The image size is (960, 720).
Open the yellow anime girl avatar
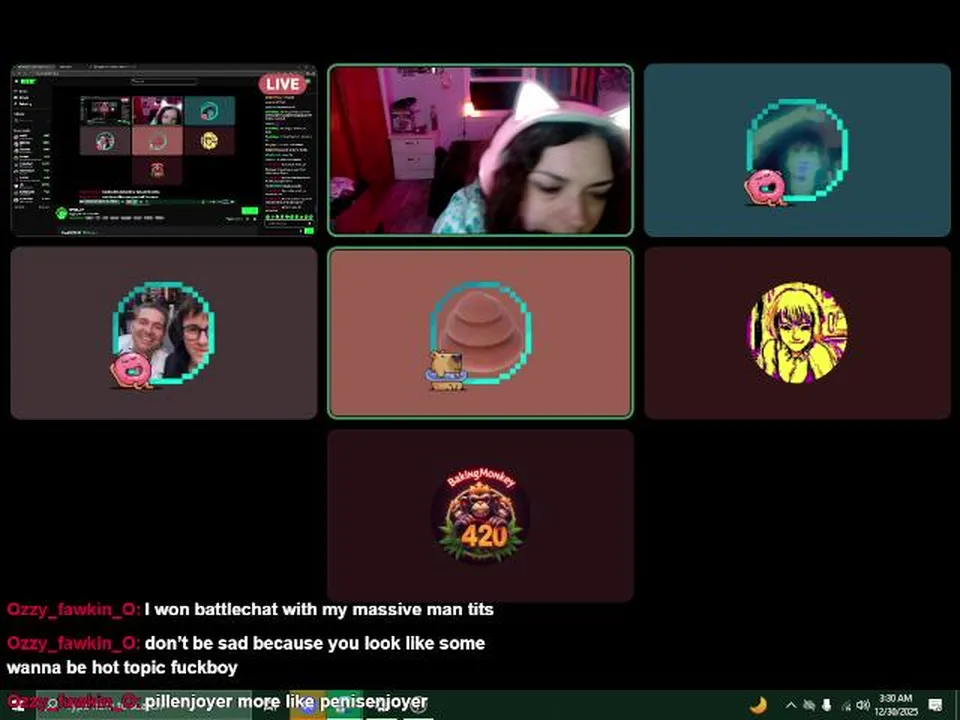[797, 332]
